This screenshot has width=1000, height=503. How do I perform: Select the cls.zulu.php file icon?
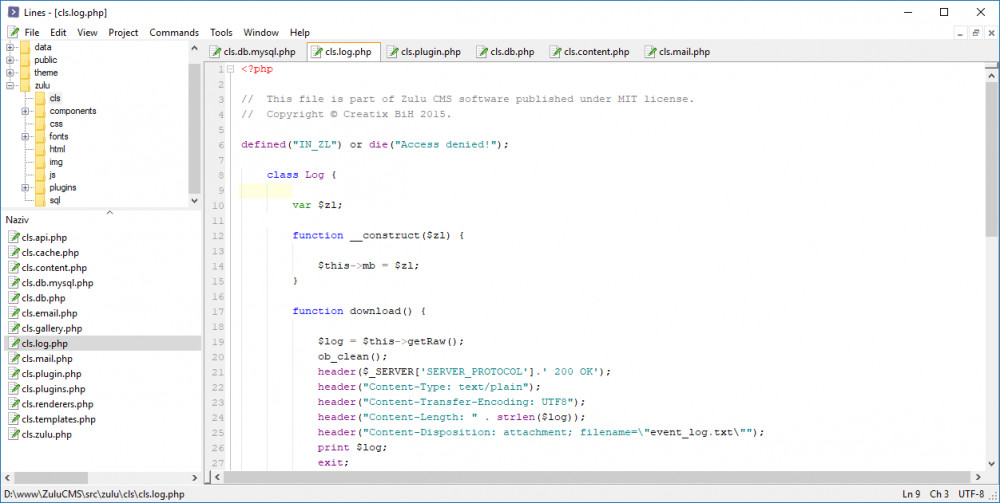[13, 435]
